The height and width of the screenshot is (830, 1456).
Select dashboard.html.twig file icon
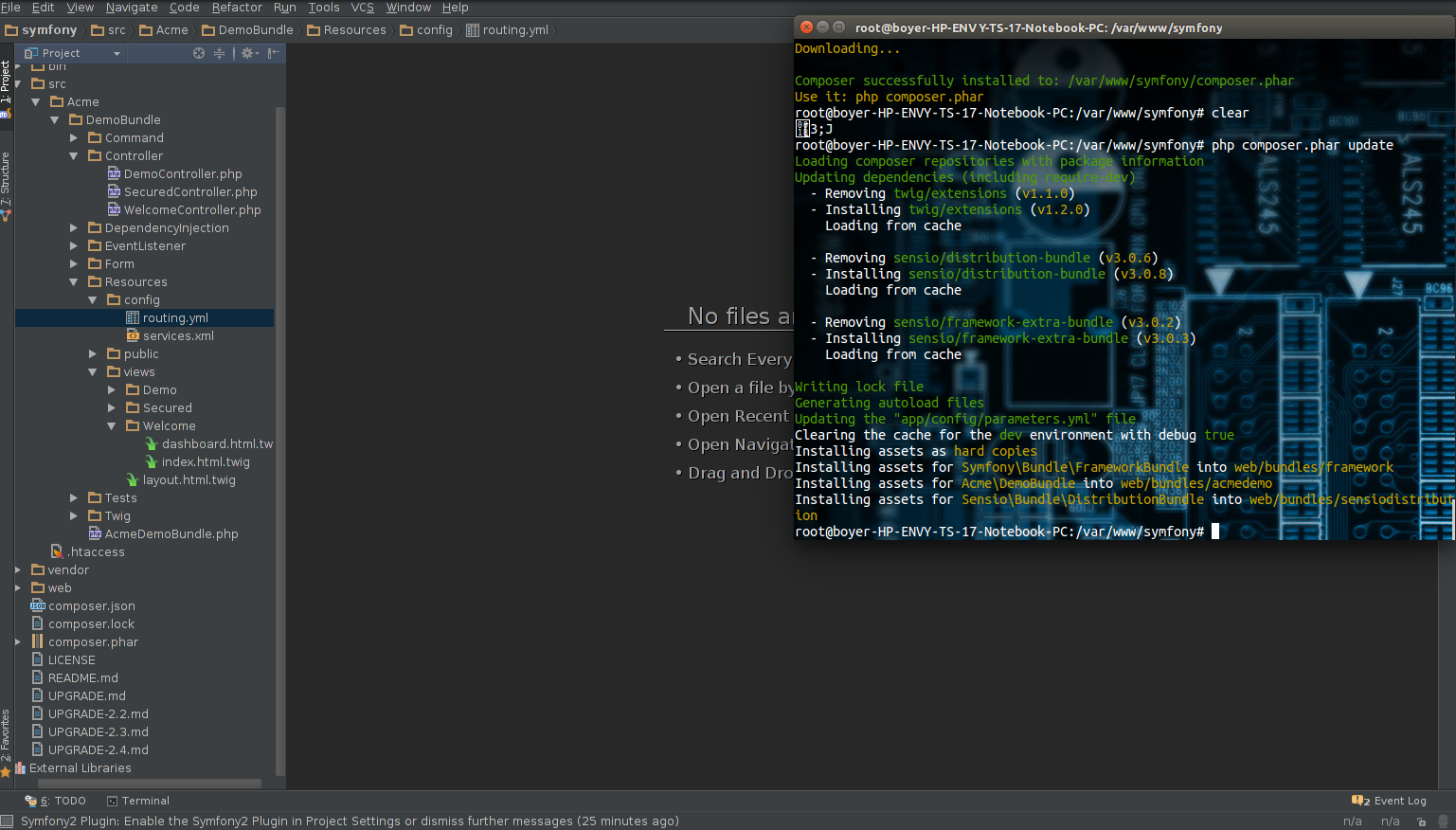[152, 444]
